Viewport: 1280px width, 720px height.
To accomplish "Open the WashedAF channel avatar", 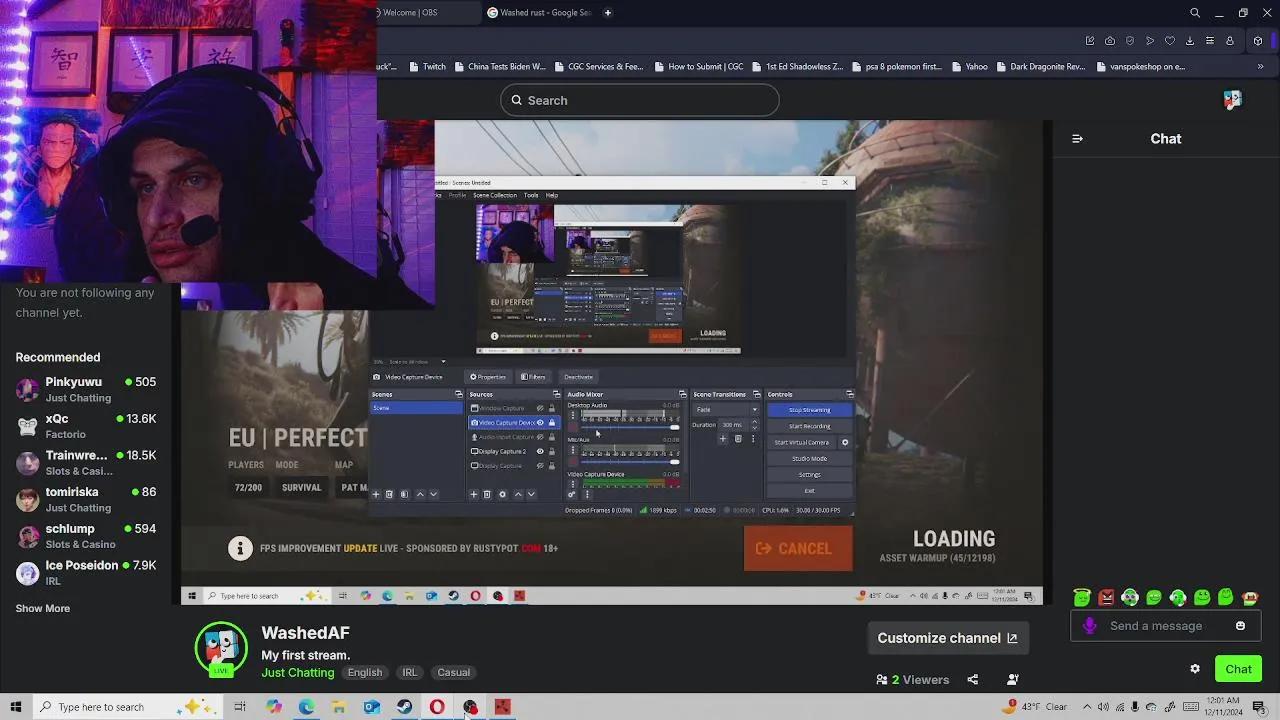I will (x=221, y=648).
